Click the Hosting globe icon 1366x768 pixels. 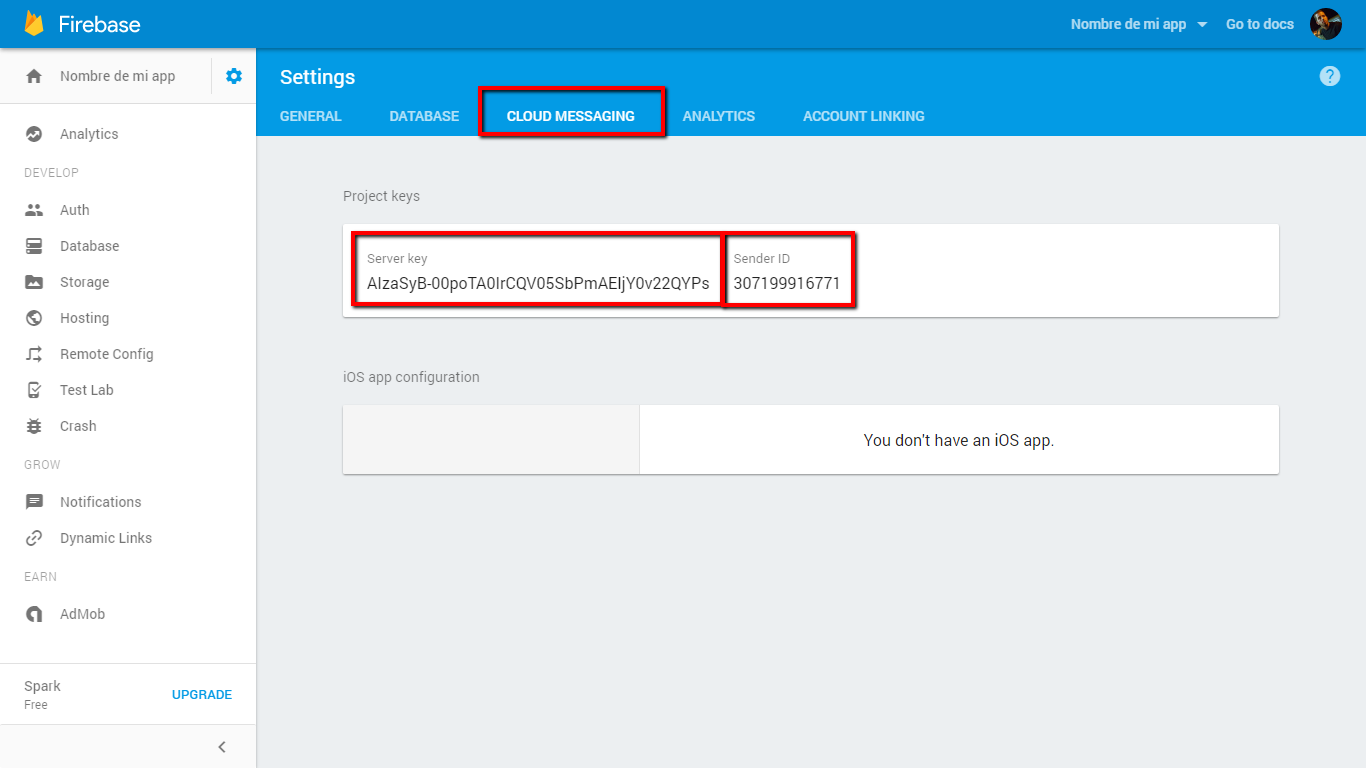[34, 318]
